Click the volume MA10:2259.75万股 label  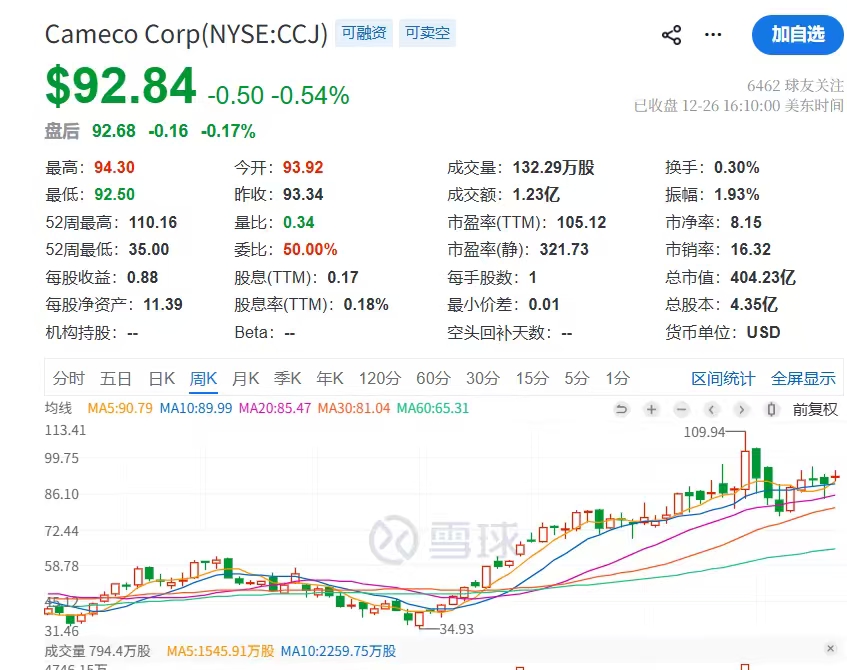click(339, 651)
